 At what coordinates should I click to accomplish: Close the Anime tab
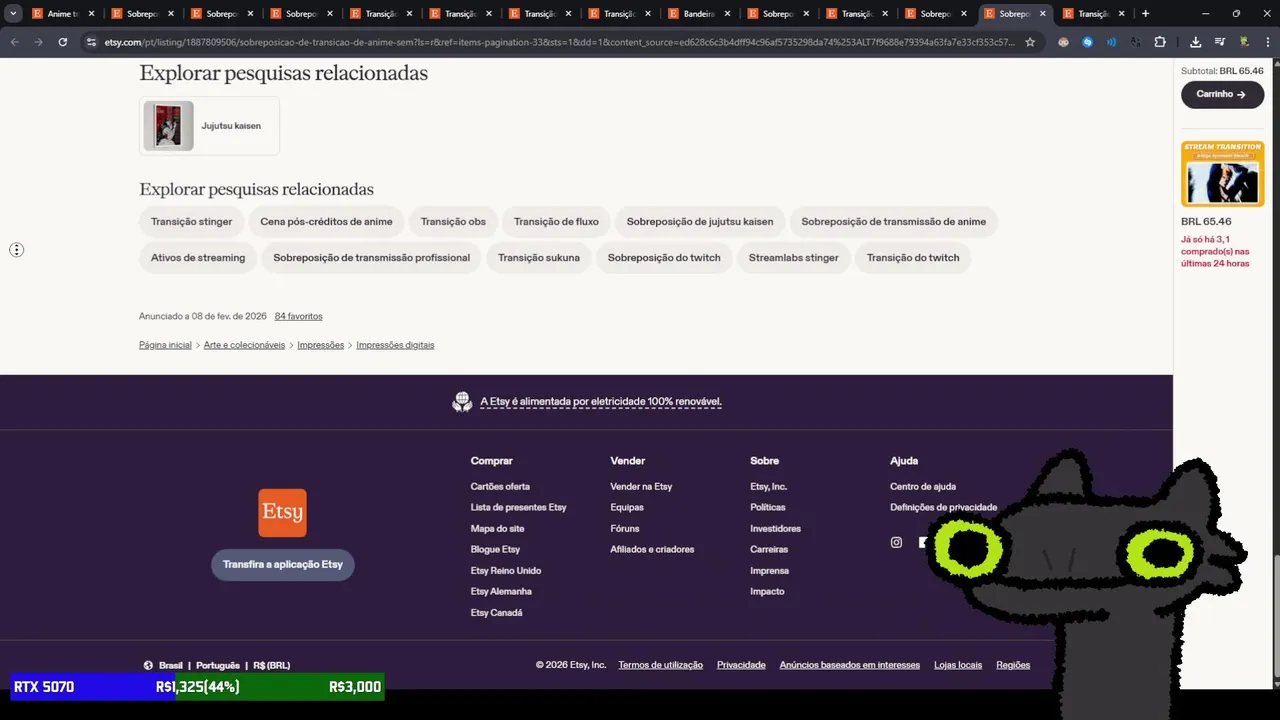(91, 14)
